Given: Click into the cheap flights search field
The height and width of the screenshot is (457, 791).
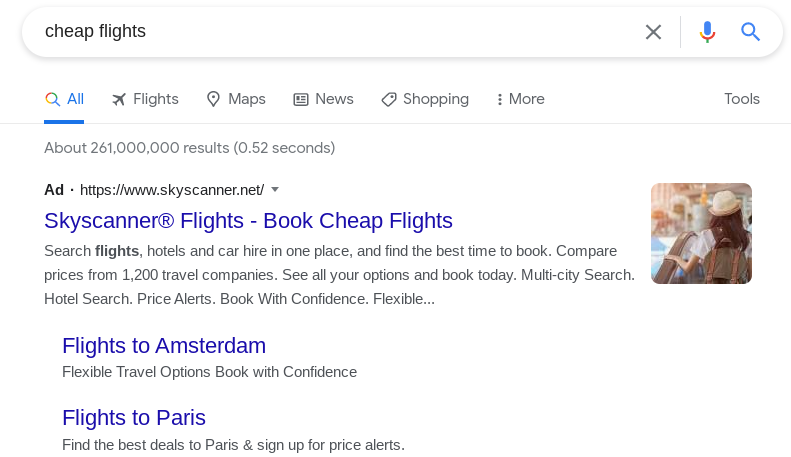Looking at the screenshot, I should pyautogui.click(x=330, y=32).
